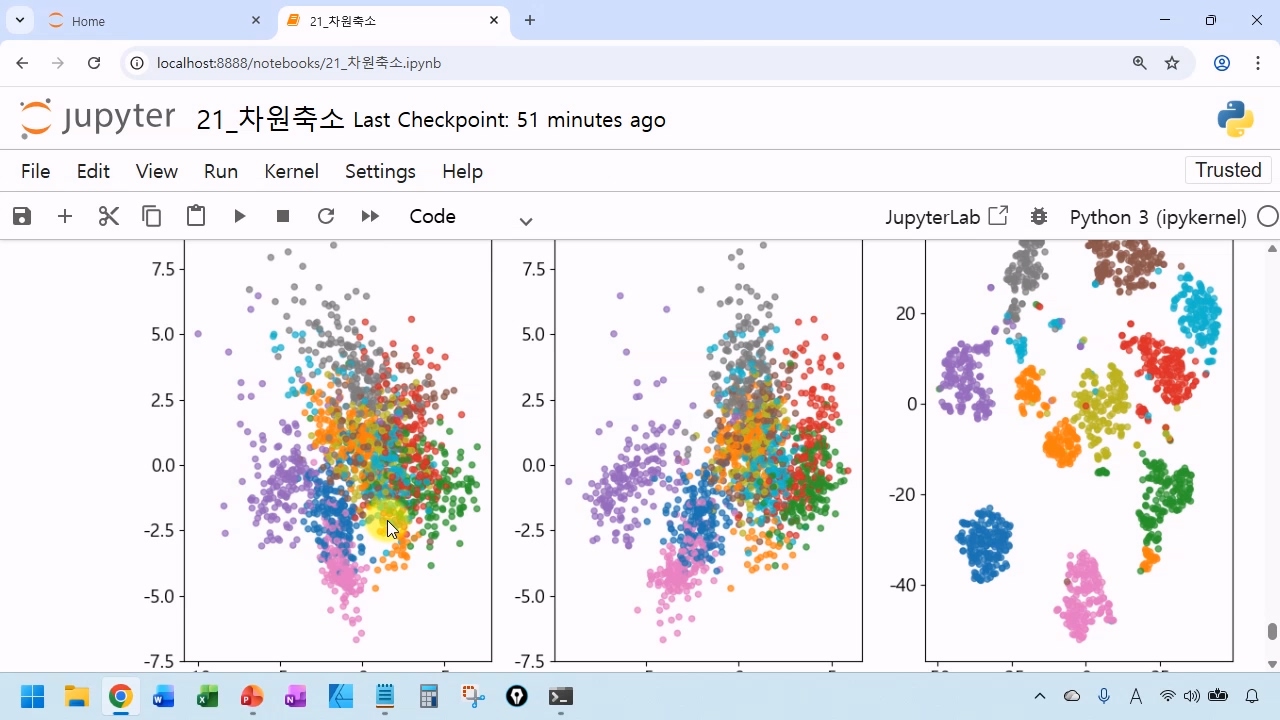The width and height of the screenshot is (1280, 720).
Task: Reload the notebook page
Action: 94,63
